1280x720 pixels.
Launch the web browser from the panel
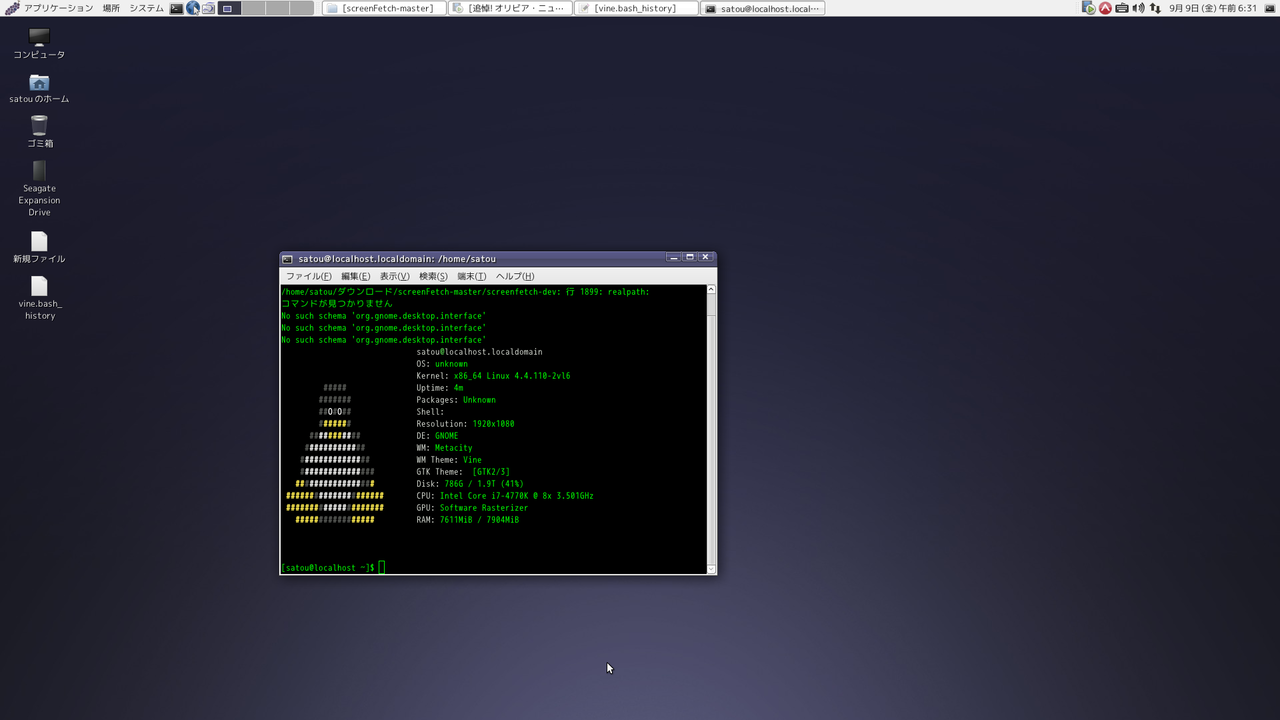(x=195, y=8)
